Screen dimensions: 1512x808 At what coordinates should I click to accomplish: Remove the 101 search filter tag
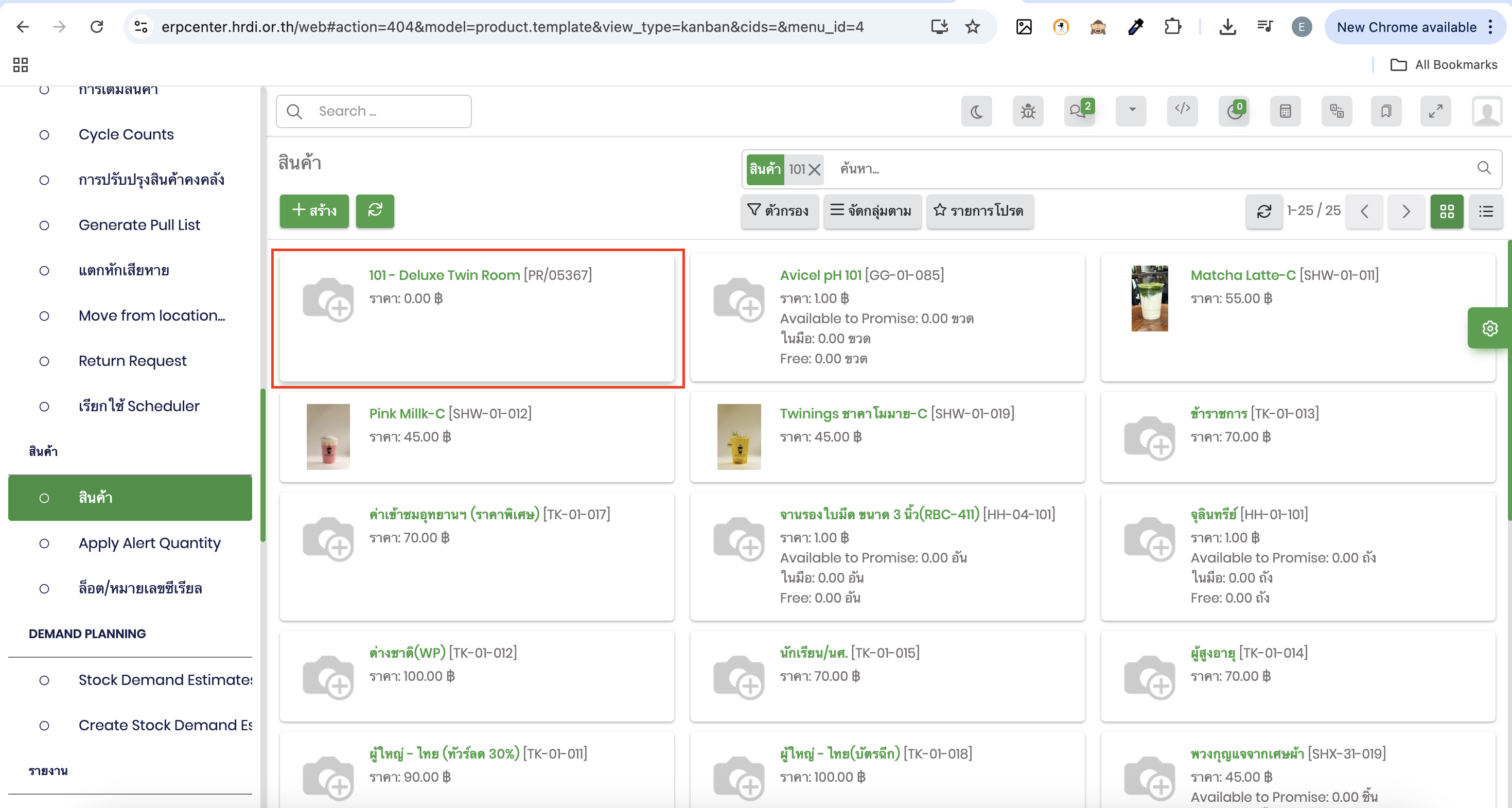[x=814, y=170]
